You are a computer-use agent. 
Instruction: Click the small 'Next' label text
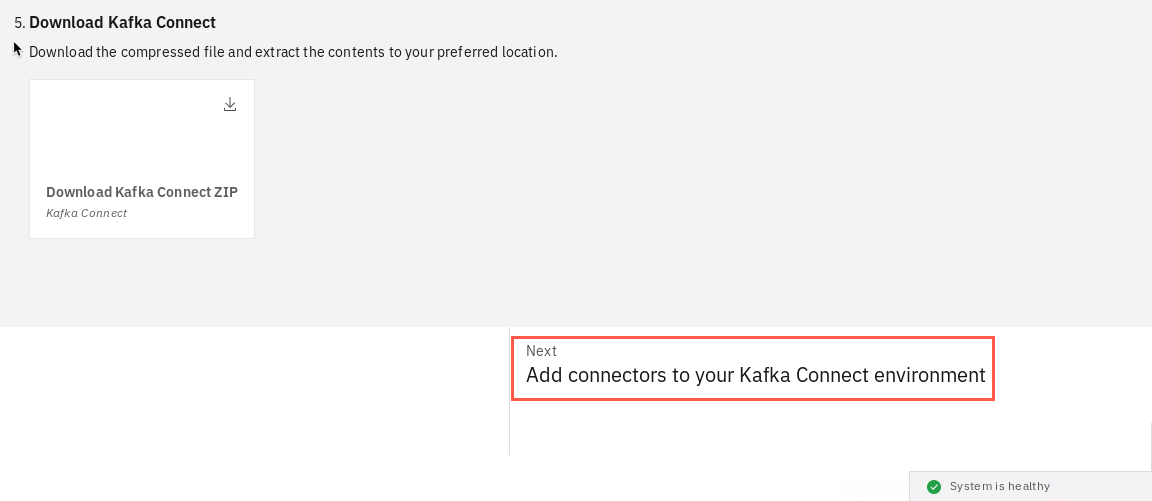541,351
